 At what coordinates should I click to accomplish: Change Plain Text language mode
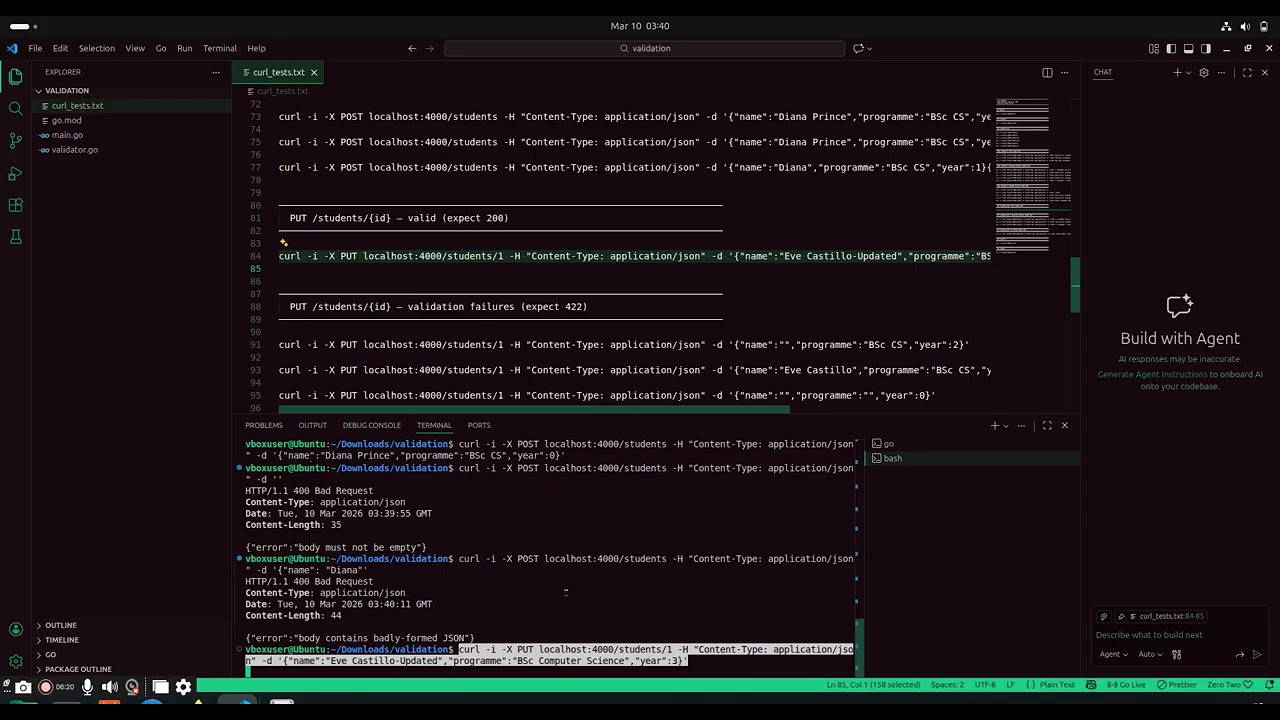pyautogui.click(x=1057, y=685)
